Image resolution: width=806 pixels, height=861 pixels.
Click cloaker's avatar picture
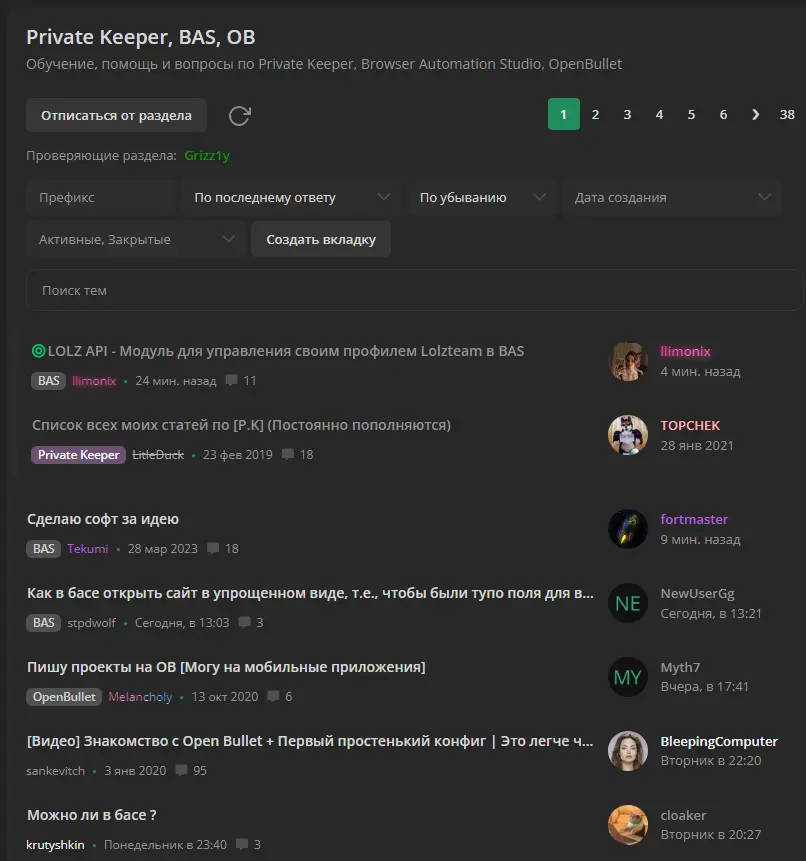pyautogui.click(x=628, y=825)
